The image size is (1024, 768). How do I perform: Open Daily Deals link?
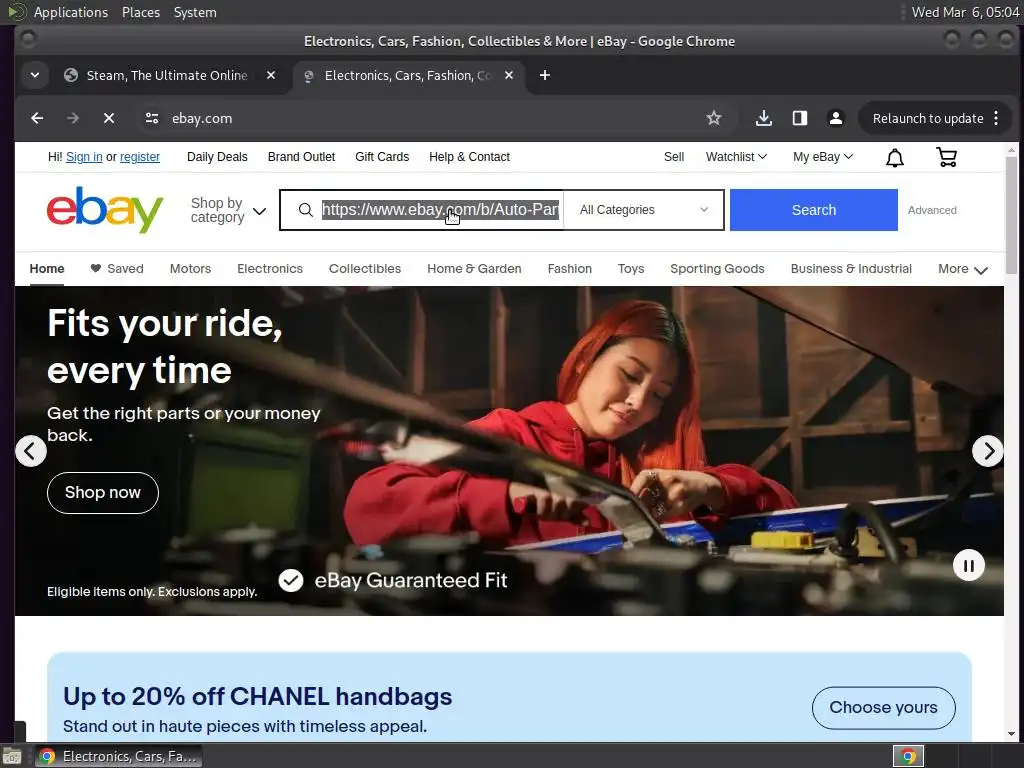coord(217,157)
